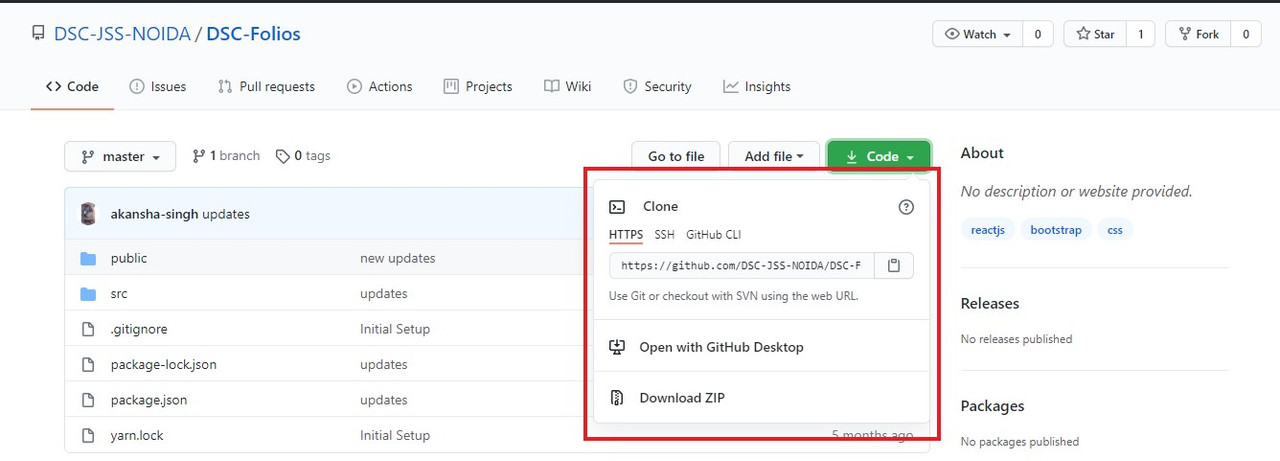Click the package-lock.json file icon
Viewport: 1280px width, 461px height.
point(88,365)
